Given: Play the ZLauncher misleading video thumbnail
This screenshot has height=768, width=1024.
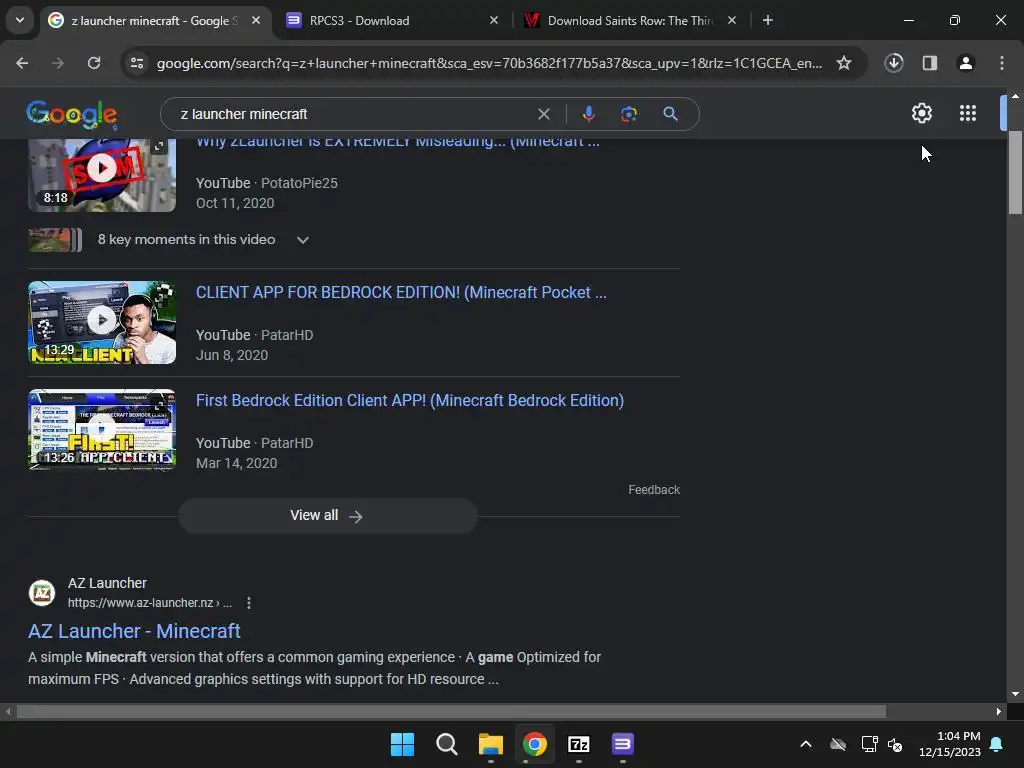Looking at the screenshot, I should [102, 174].
